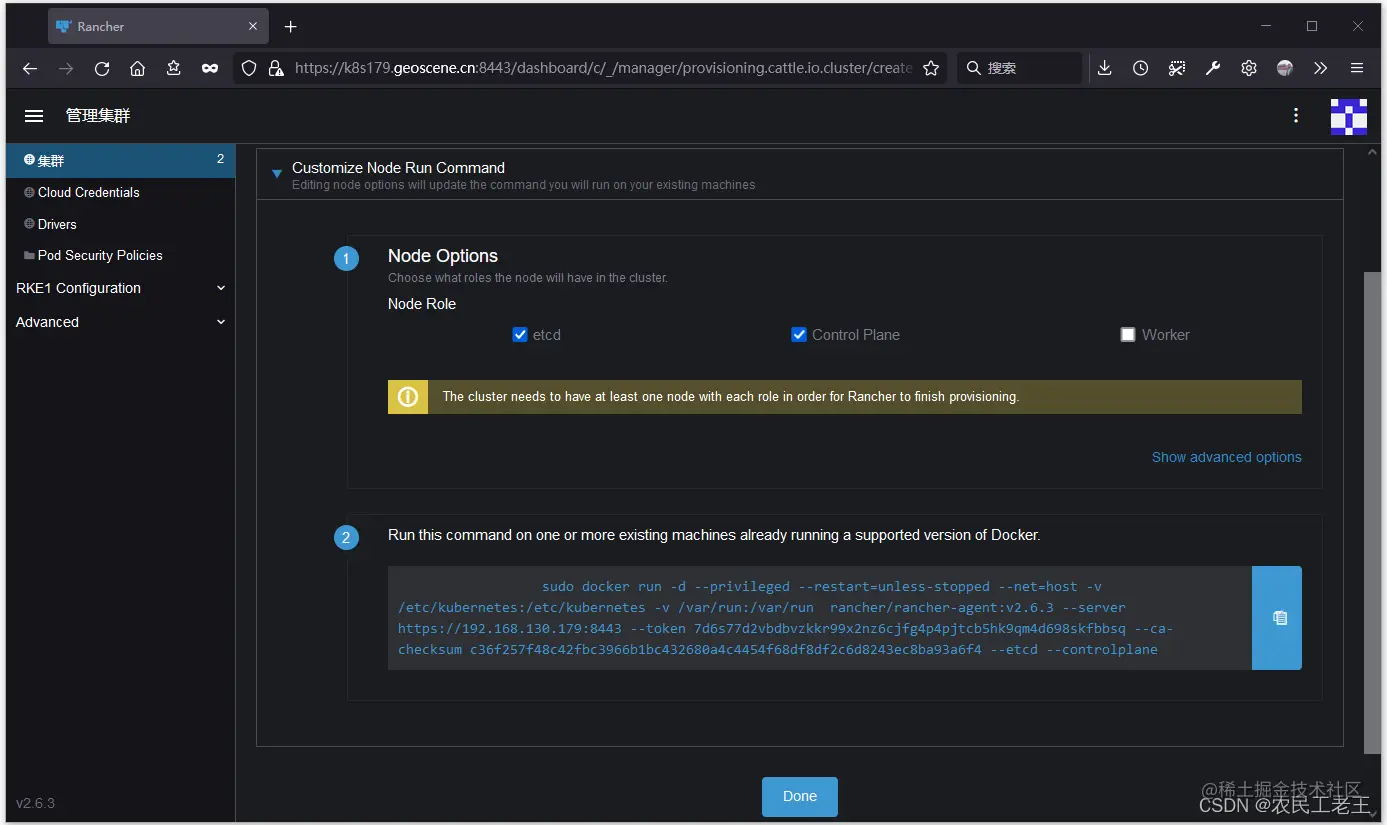Go to the browser home page
1387x825 pixels.
[x=138, y=68]
